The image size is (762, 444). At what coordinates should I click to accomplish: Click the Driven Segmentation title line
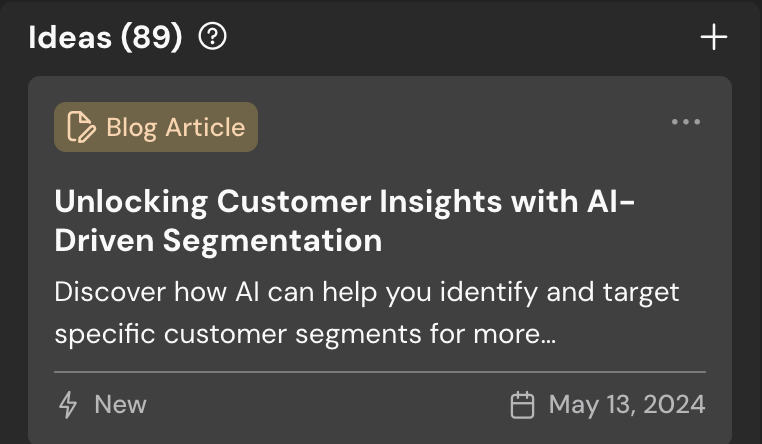tap(218, 240)
